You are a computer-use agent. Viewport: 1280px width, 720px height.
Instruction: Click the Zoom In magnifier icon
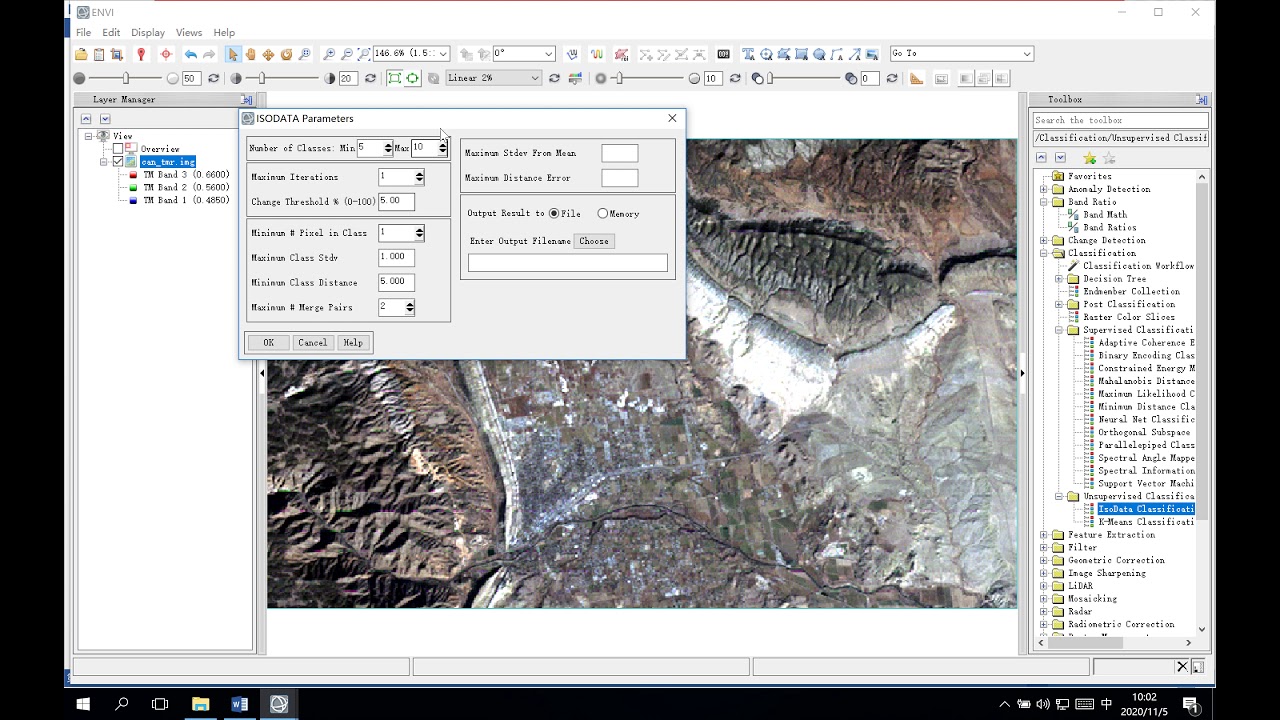(x=329, y=54)
